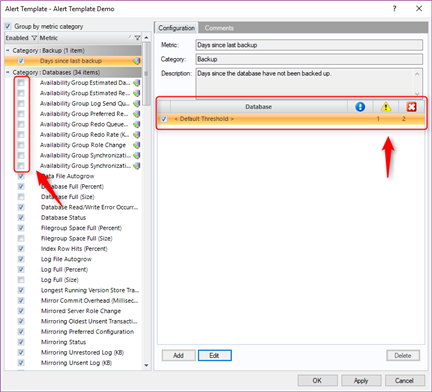Click the blue informational threshold column icon

(x=360, y=107)
